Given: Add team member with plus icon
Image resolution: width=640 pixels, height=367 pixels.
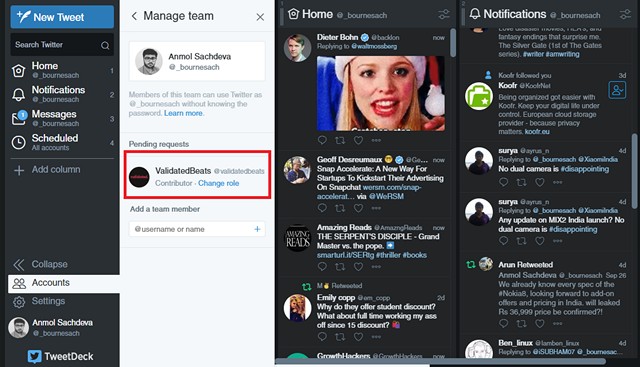Looking at the screenshot, I should coord(257,229).
